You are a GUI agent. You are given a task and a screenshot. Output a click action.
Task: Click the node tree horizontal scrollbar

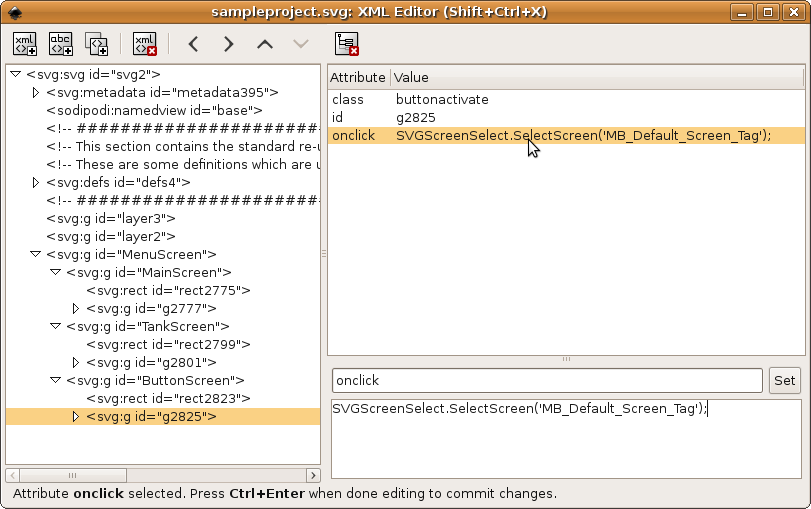tap(162, 474)
